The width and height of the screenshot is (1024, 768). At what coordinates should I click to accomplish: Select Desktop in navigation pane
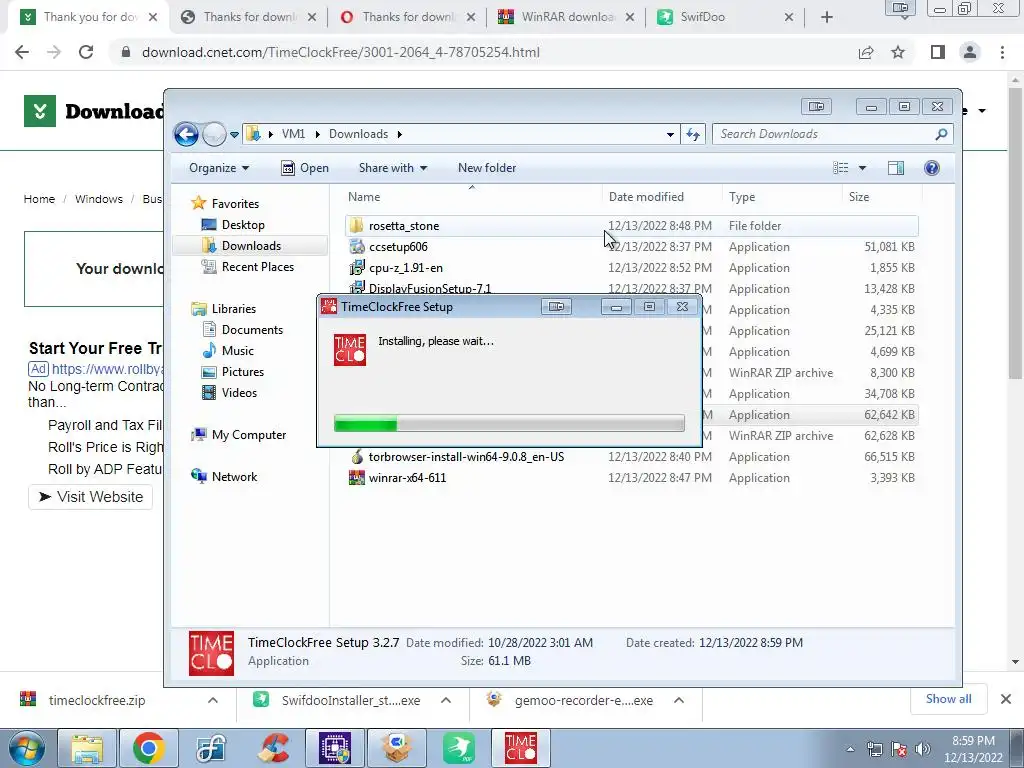[x=233, y=225]
